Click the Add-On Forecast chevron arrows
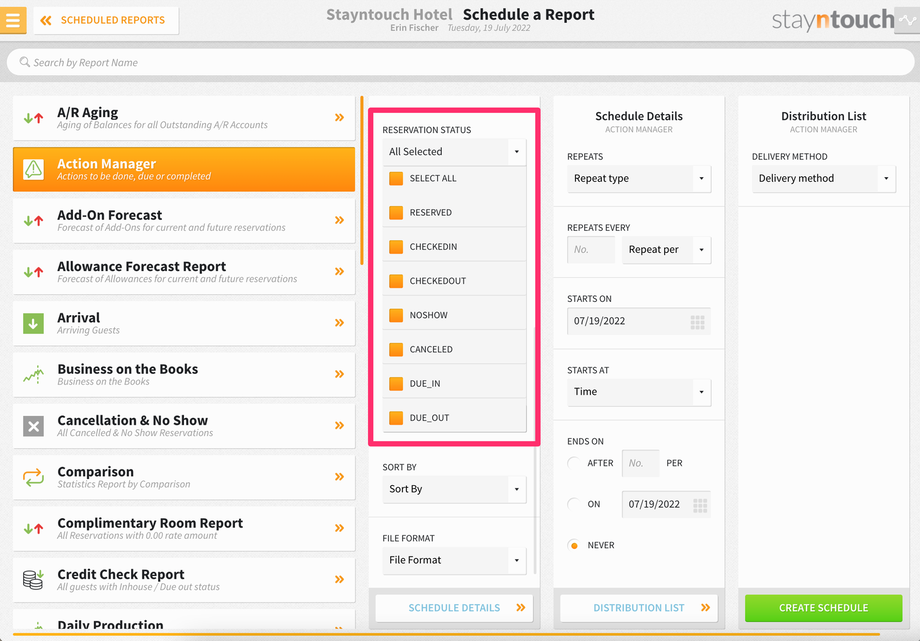 (x=339, y=220)
